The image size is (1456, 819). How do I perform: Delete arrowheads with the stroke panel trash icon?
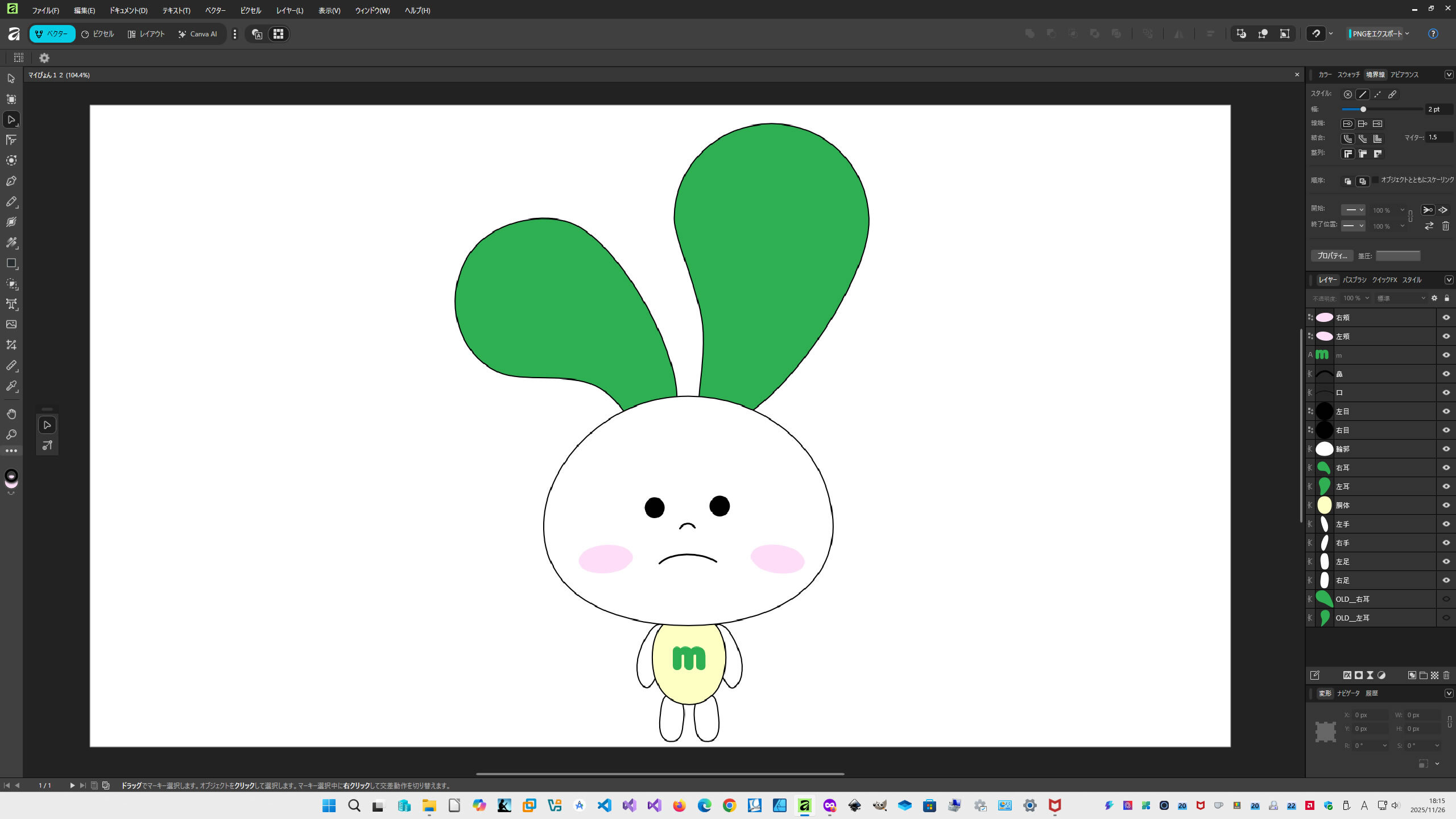tap(1445, 226)
